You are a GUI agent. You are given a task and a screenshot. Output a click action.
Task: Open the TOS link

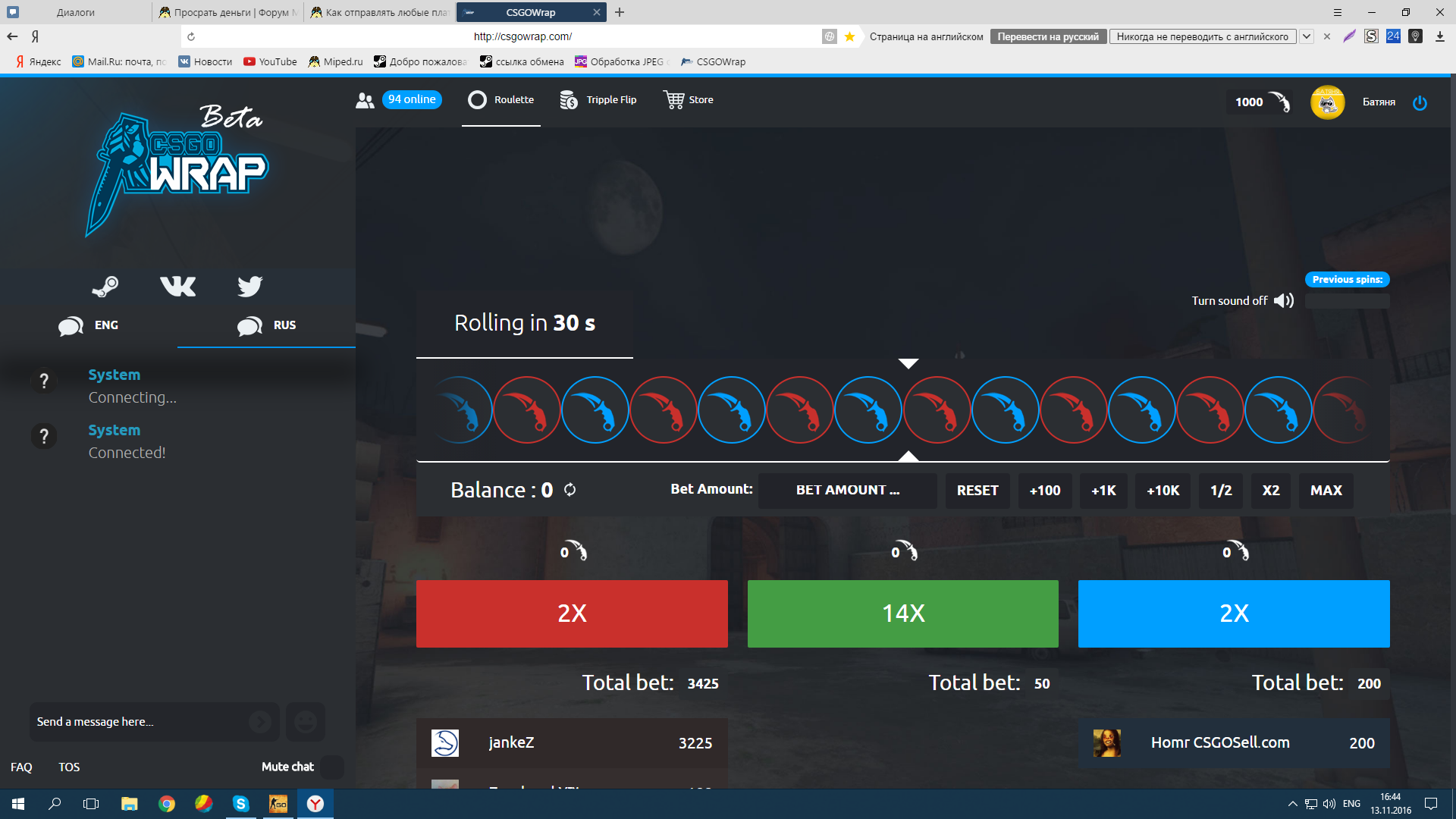click(69, 767)
